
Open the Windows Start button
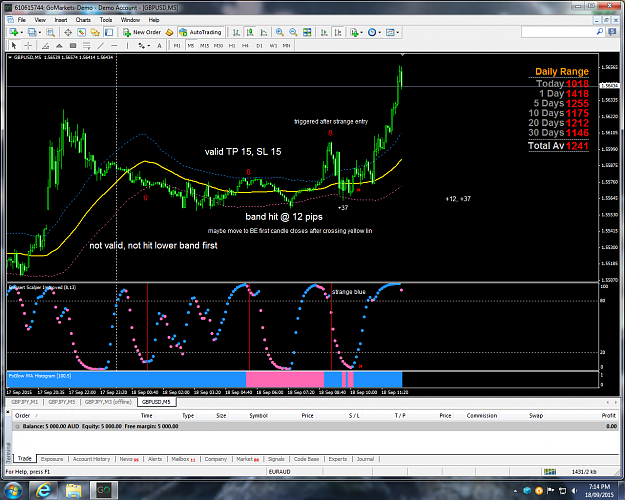12,490
